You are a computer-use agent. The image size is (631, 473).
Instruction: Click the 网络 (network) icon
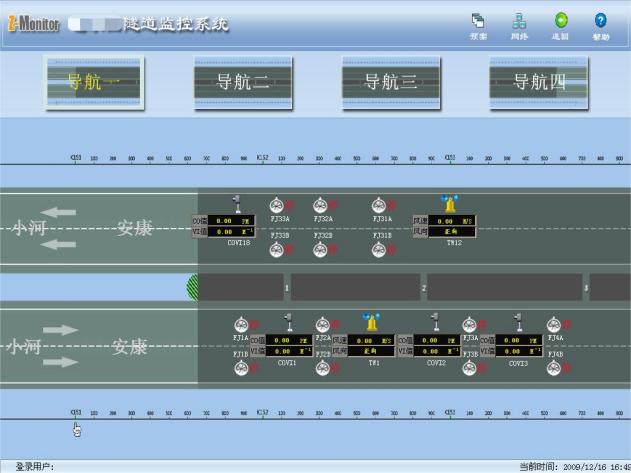tap(519, 21)
